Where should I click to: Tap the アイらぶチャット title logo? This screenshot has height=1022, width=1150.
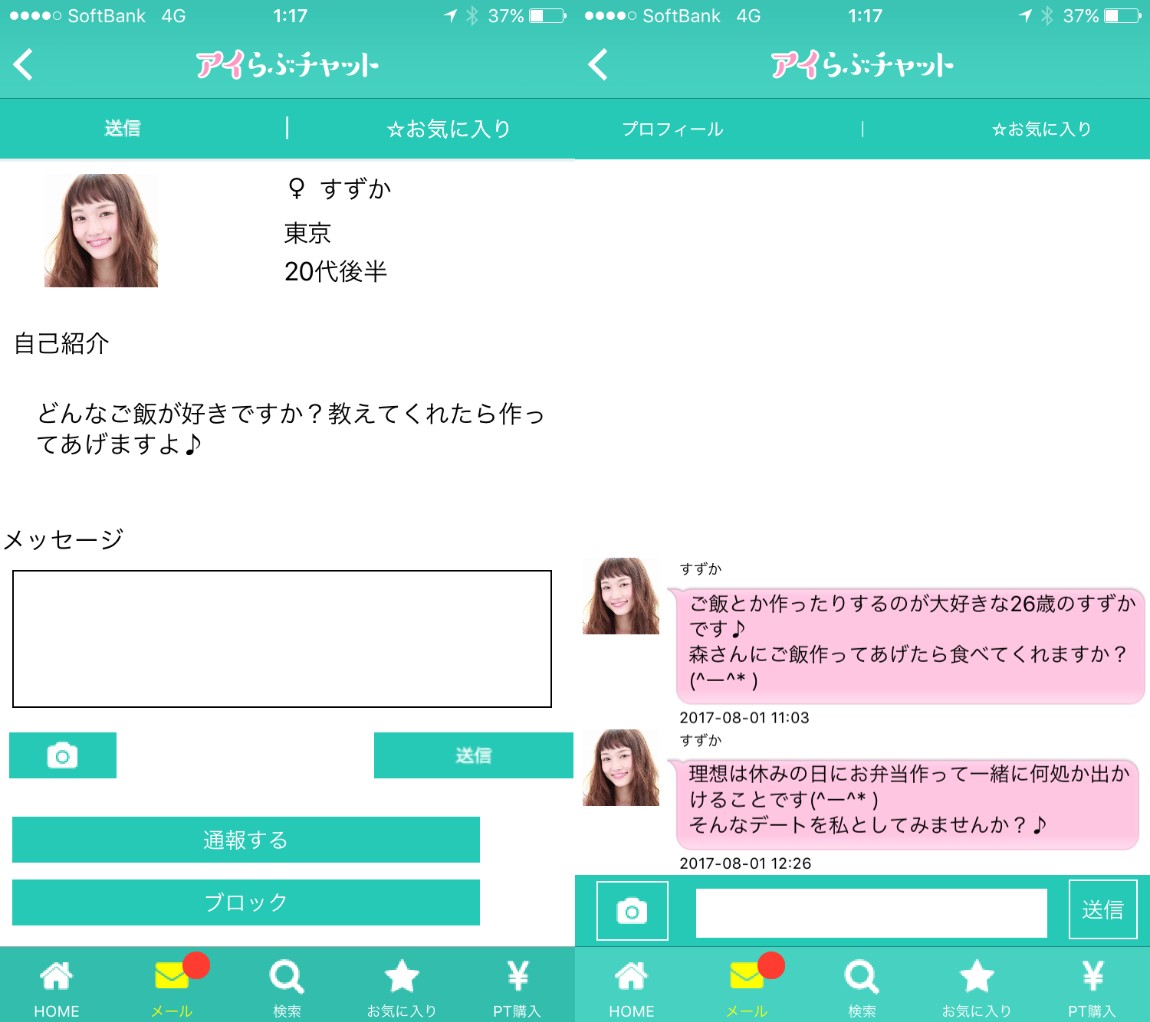287,63
